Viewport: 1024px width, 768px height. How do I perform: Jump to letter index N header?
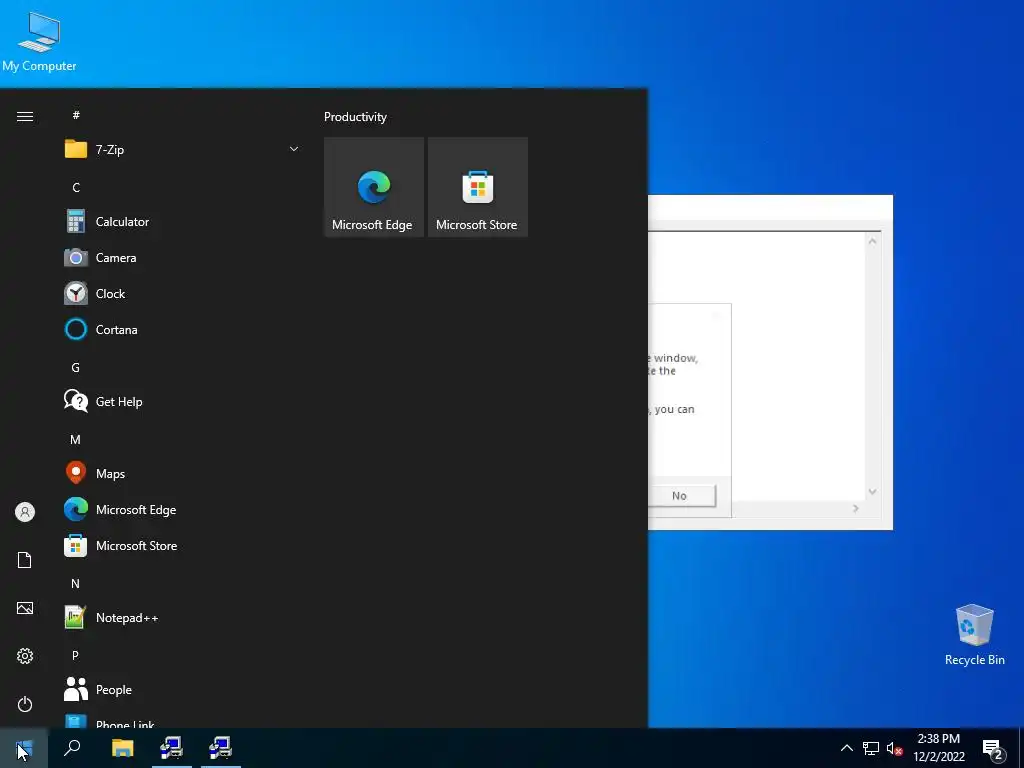76,583
